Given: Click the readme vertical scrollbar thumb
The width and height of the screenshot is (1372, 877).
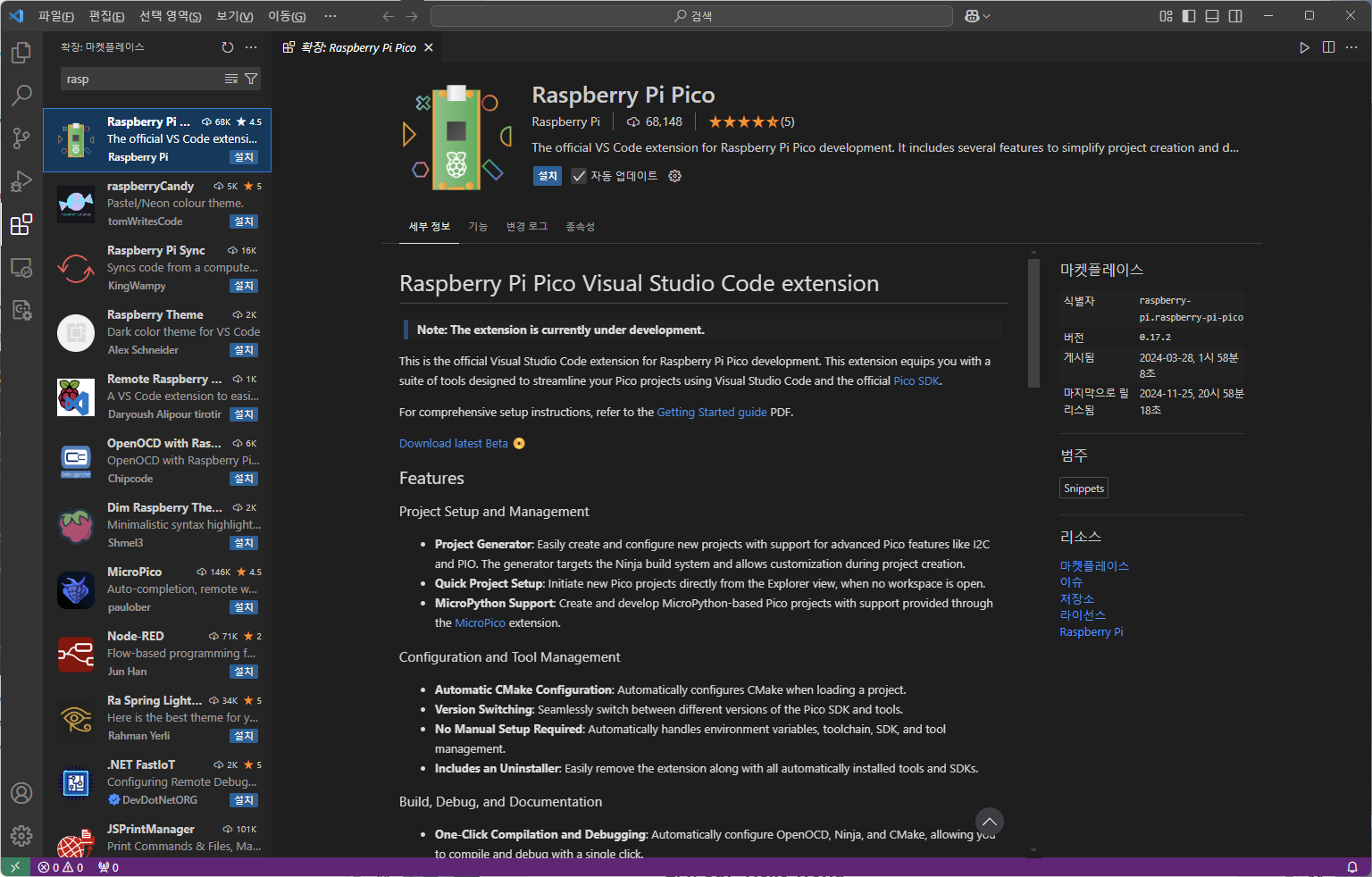Looking at the screenshot, I should point(1033,322).
